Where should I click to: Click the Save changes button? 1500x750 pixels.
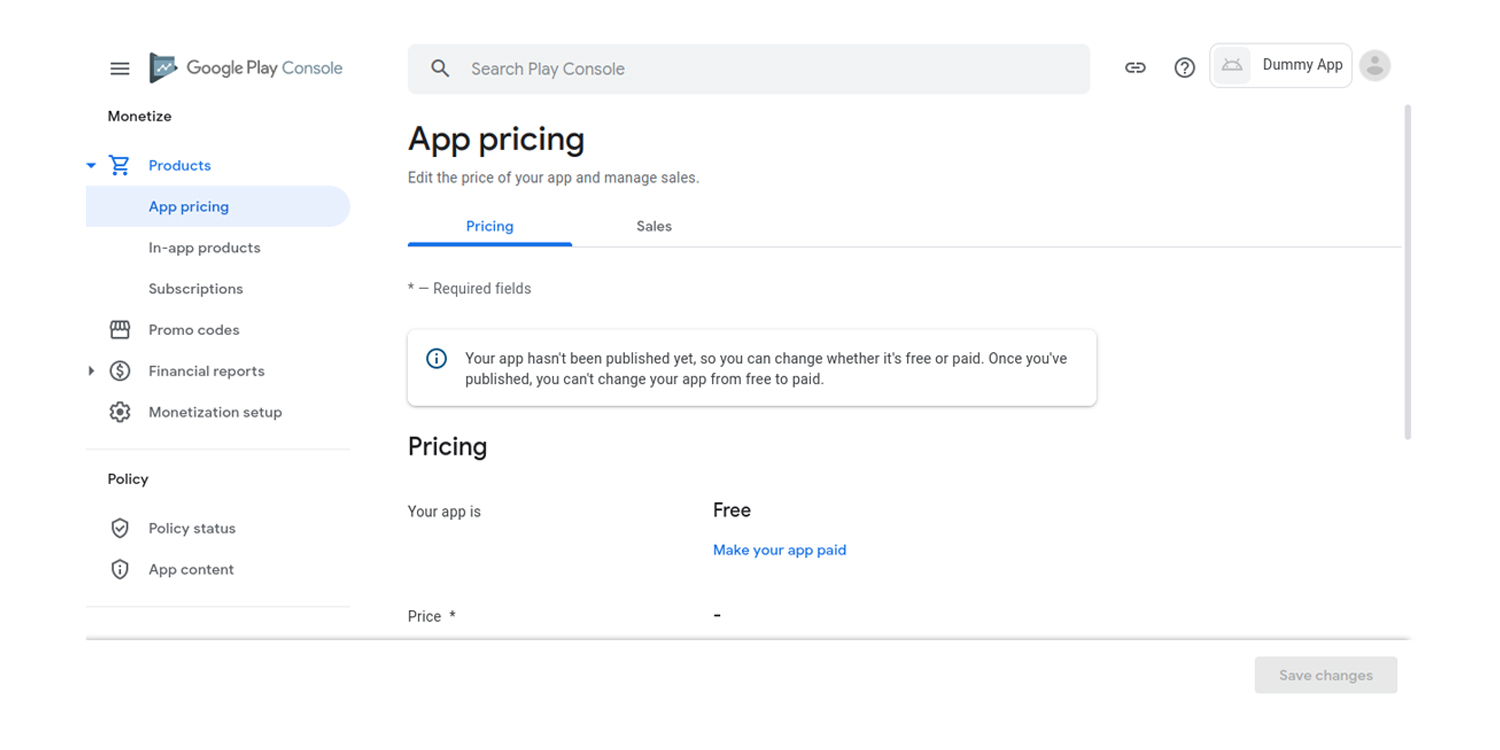tap(1325, 675)
